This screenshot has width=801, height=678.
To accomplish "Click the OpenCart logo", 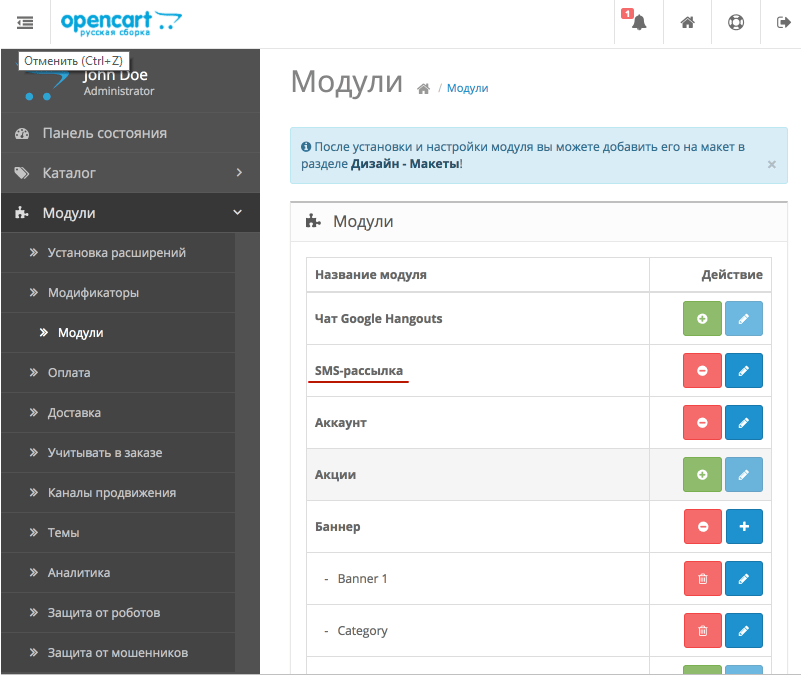I will [x=121, y=23].
